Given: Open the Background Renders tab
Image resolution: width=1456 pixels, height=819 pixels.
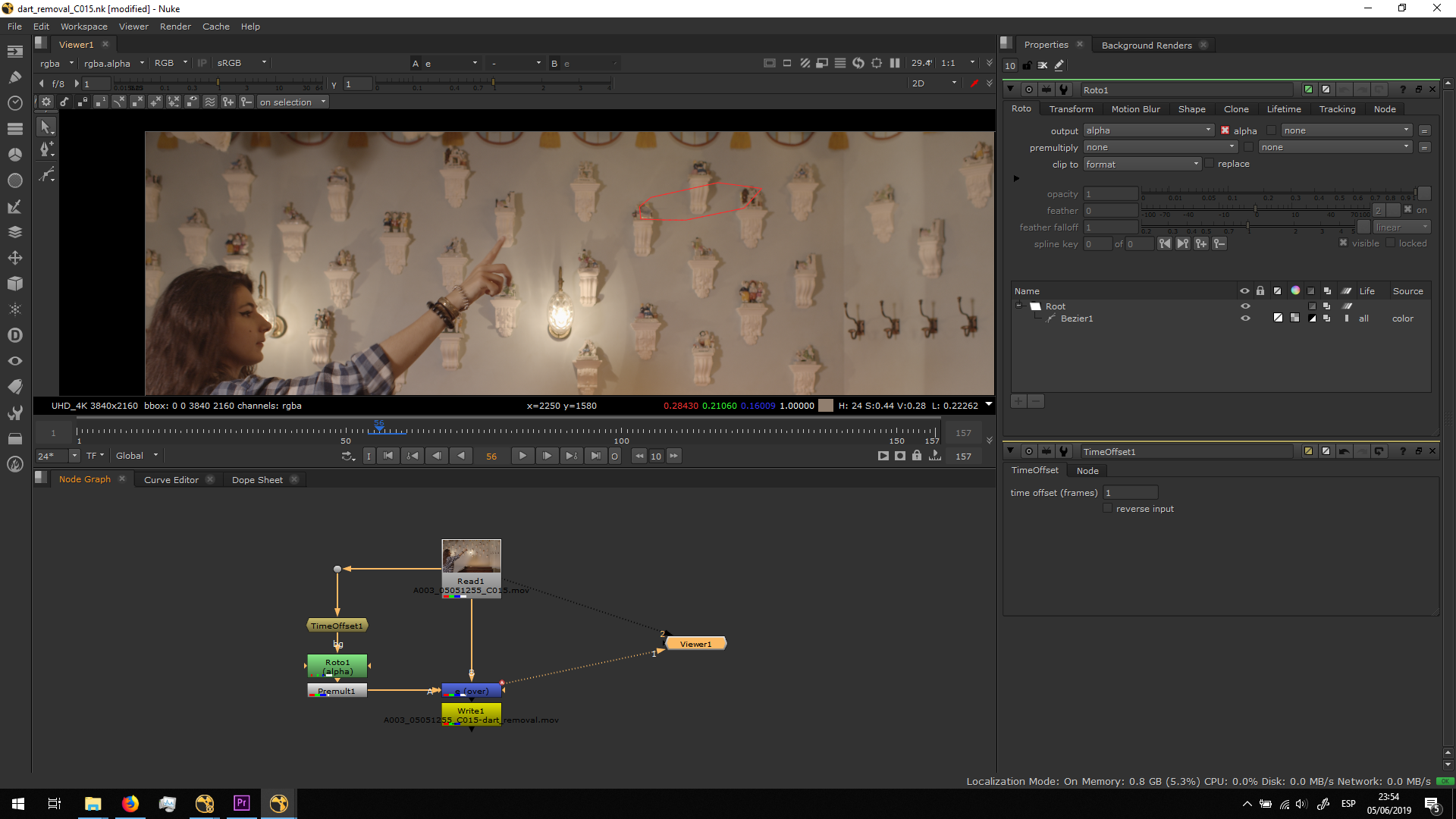Looking at the screenshot, I should click(1146, 45).
